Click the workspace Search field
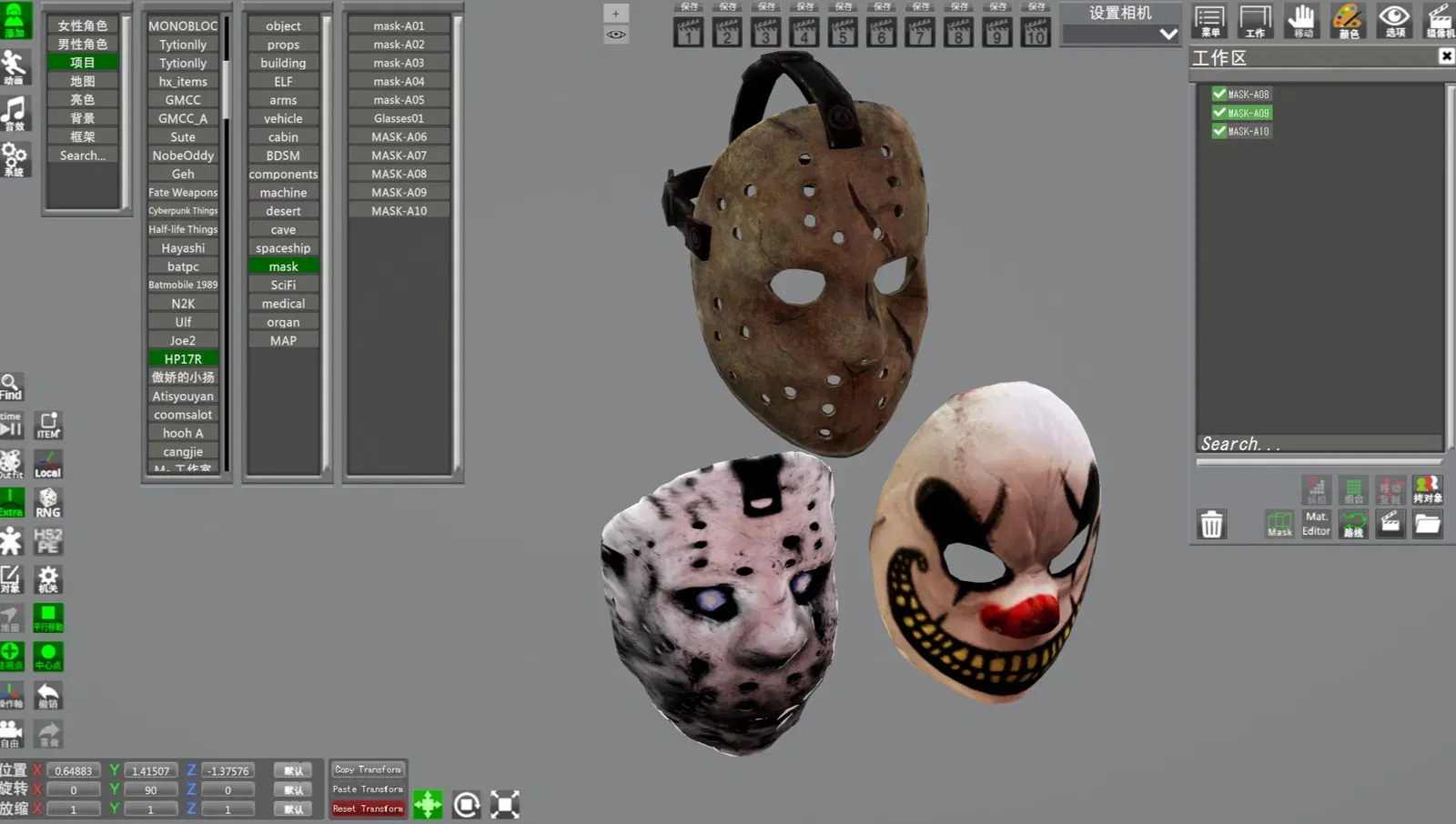Viewport: 1456px width, 824px height. pos(1319,444)
